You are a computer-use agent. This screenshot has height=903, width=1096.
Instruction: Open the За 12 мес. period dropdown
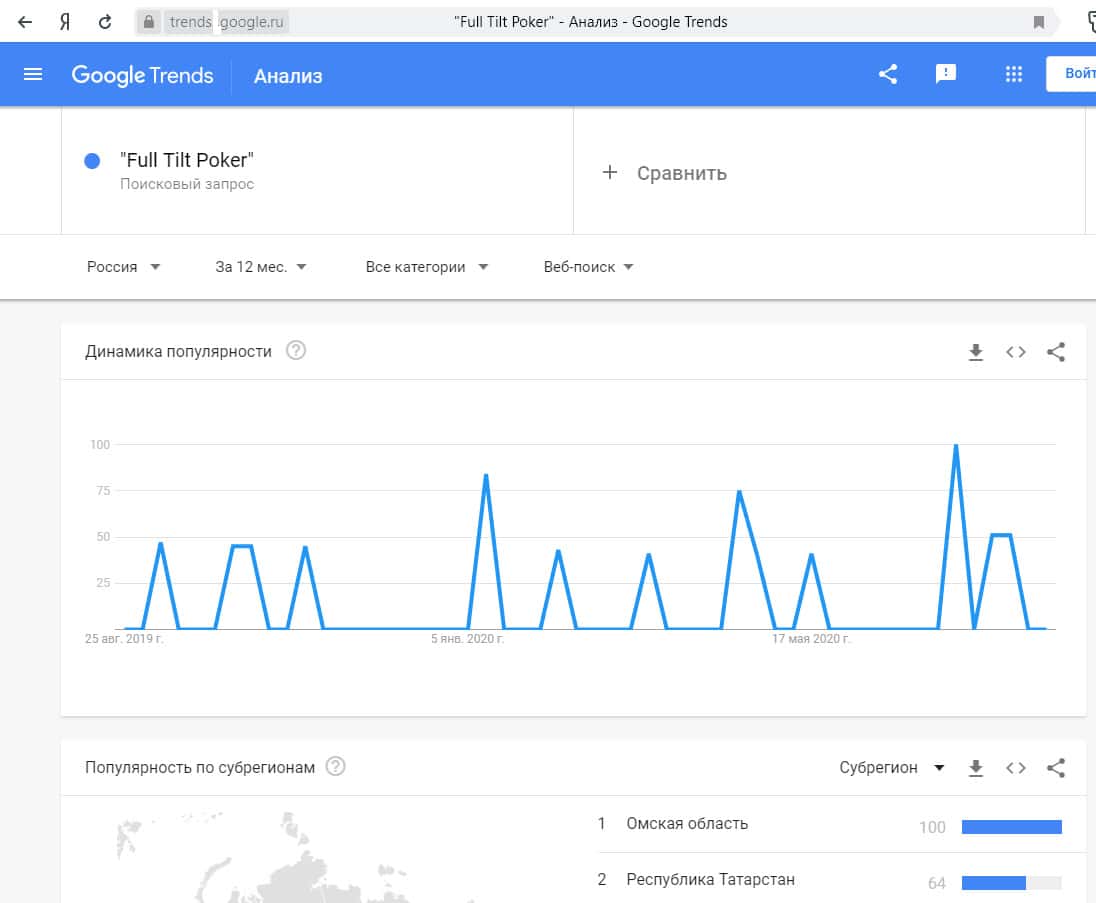point(261,267)
